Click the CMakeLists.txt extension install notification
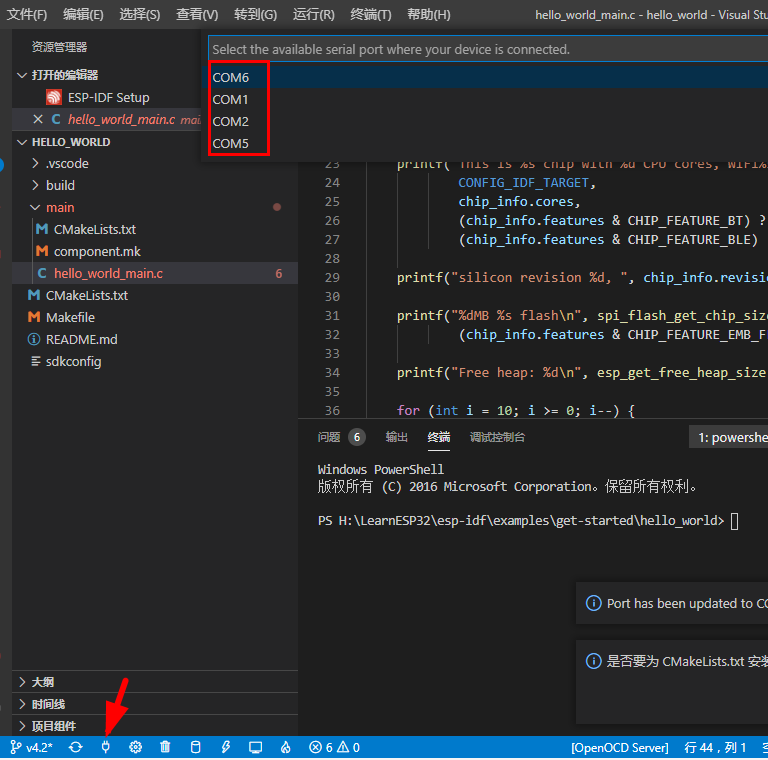This screenshot has height=760, width=768. [672, 682]
